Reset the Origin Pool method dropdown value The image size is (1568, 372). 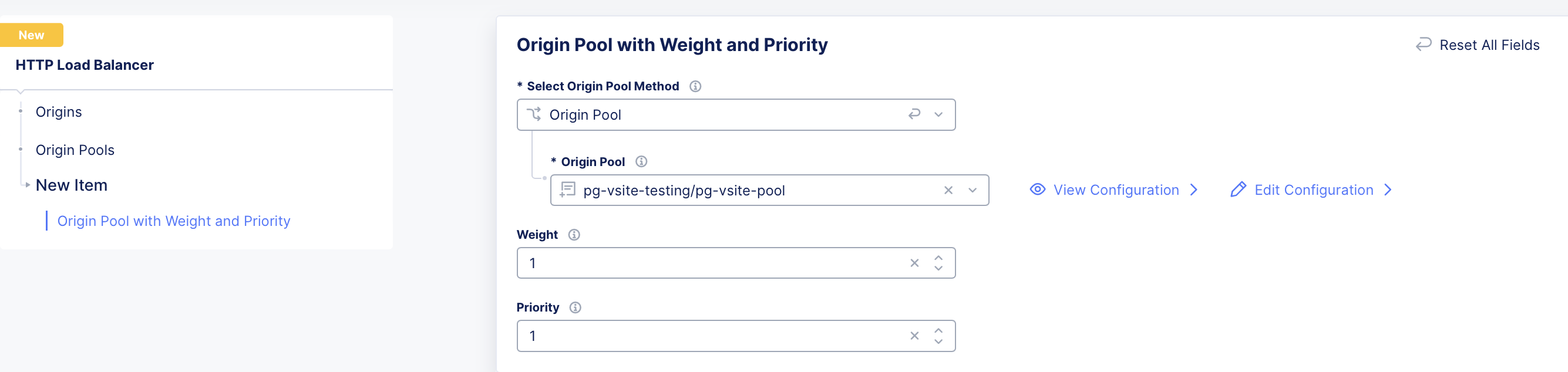pyautogui.click(x=914, y=114)
